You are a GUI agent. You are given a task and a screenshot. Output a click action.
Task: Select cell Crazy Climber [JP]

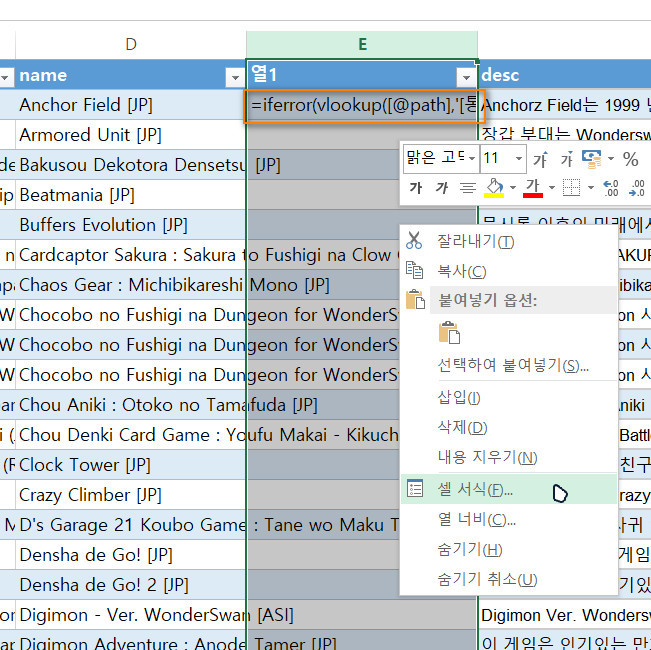pos(131,495)
